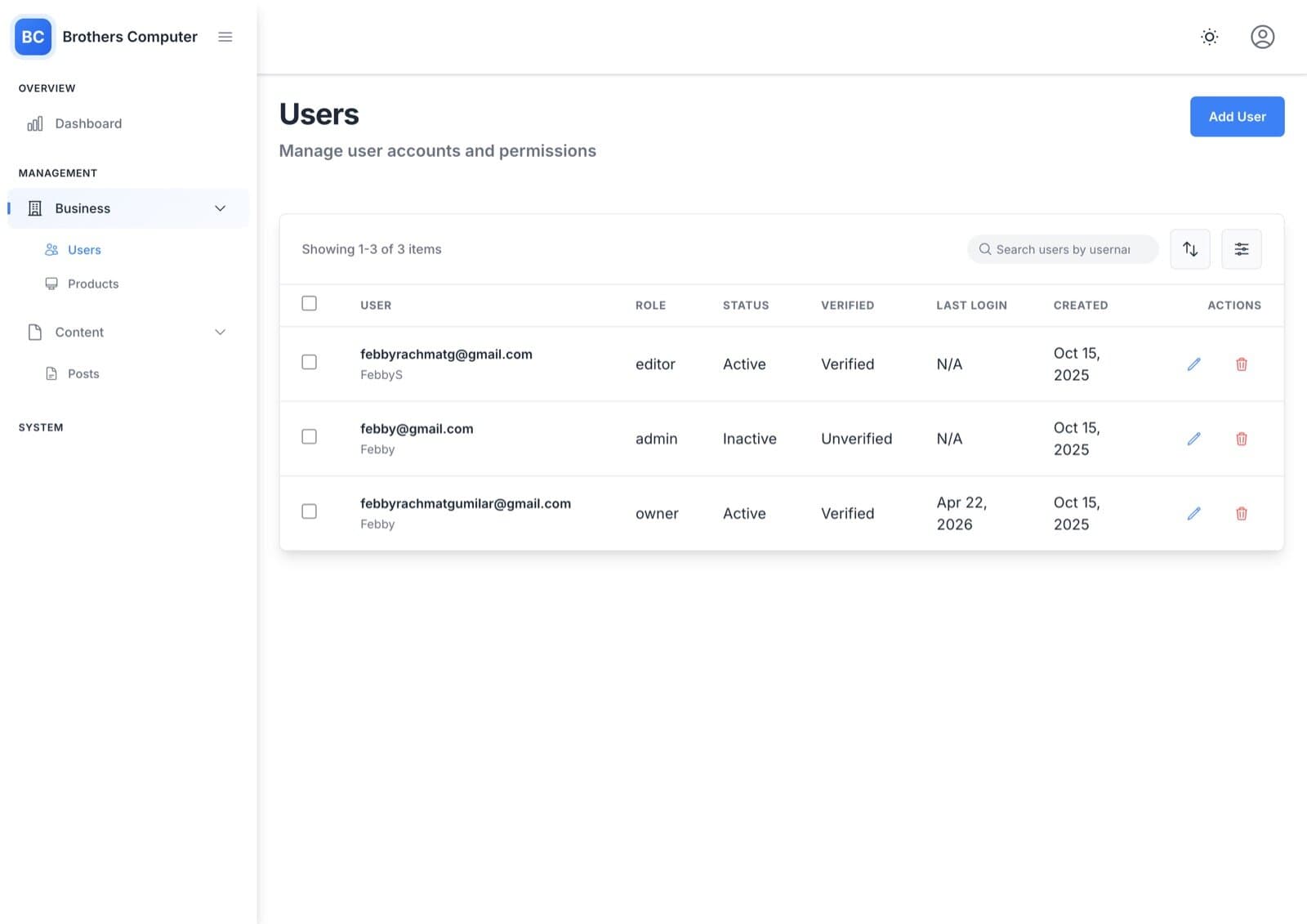
Task: Navigate to Products in the sidebar
Action: pyautogui.click(x=93, y=283)
